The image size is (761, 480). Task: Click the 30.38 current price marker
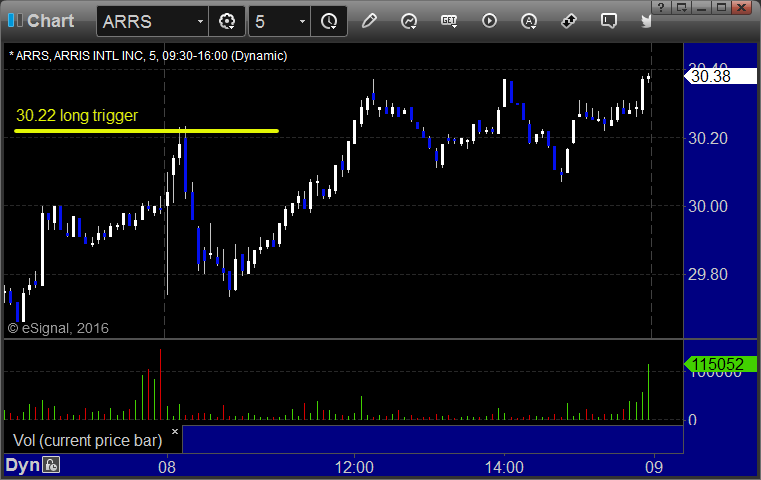720,76
